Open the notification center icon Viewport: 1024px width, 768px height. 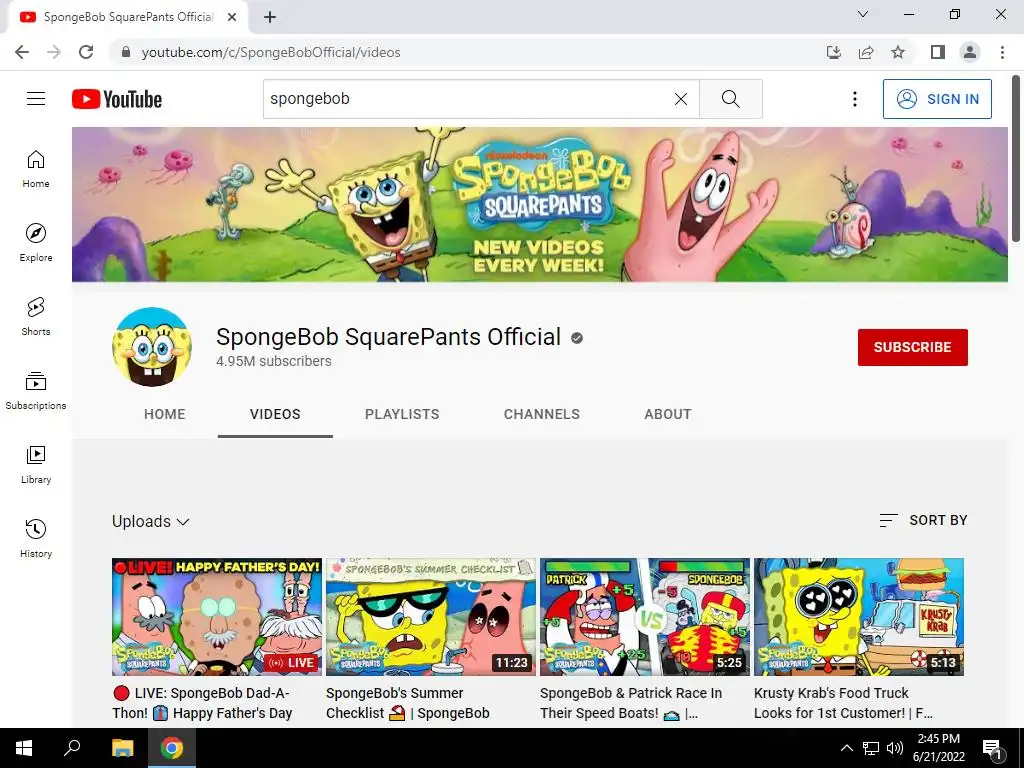click(991, 748)
